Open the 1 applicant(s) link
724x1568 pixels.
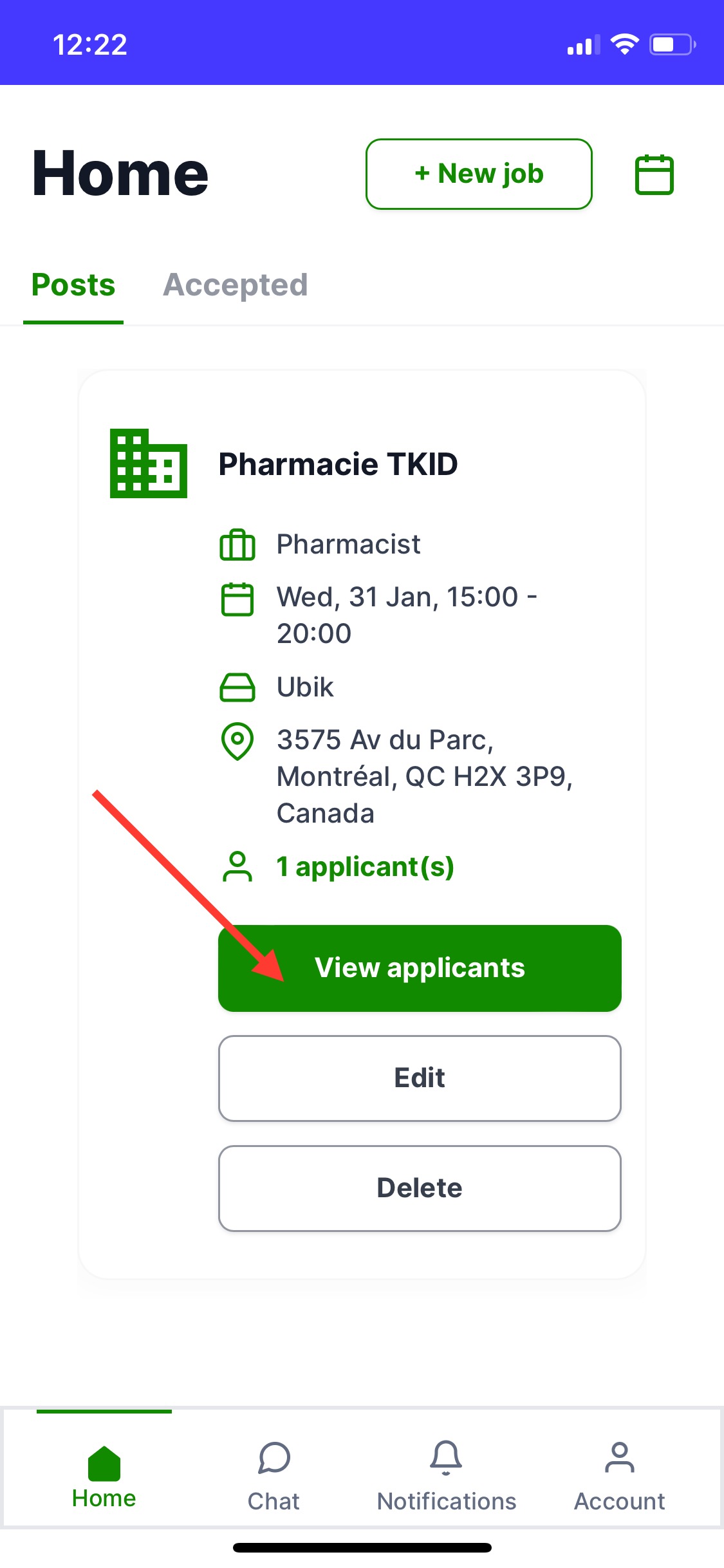tap(365, 867)
